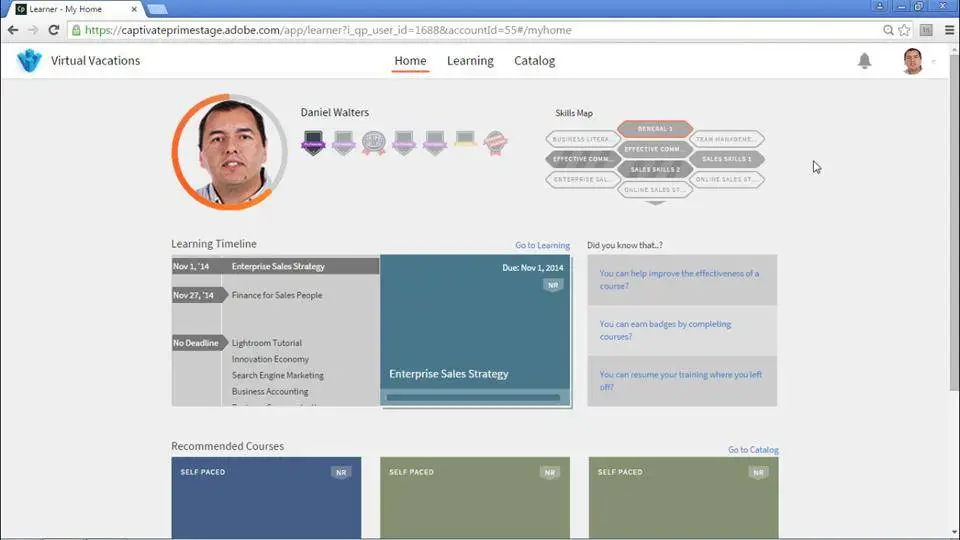
Task: Click the user avatar in header
Action: point(912,61)
